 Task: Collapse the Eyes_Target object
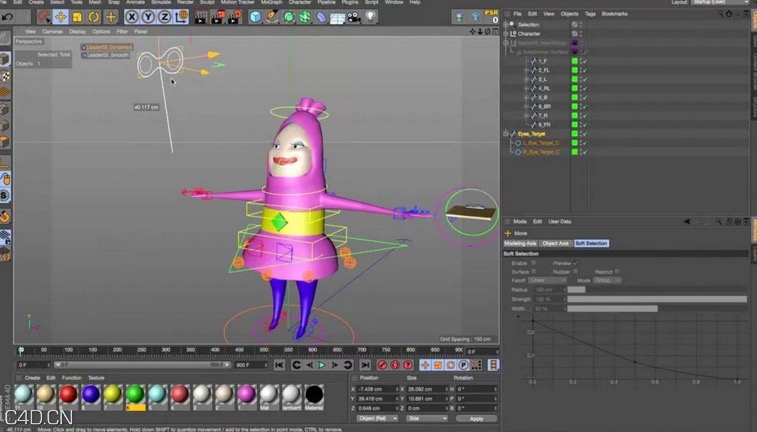[506, 134]
